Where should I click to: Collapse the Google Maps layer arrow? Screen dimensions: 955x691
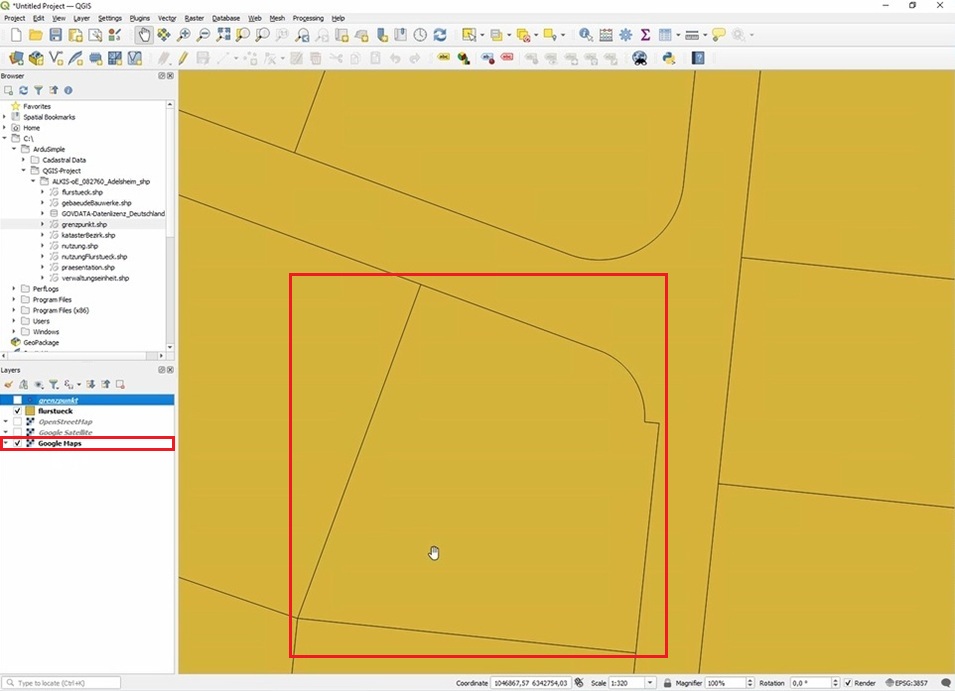6,443
